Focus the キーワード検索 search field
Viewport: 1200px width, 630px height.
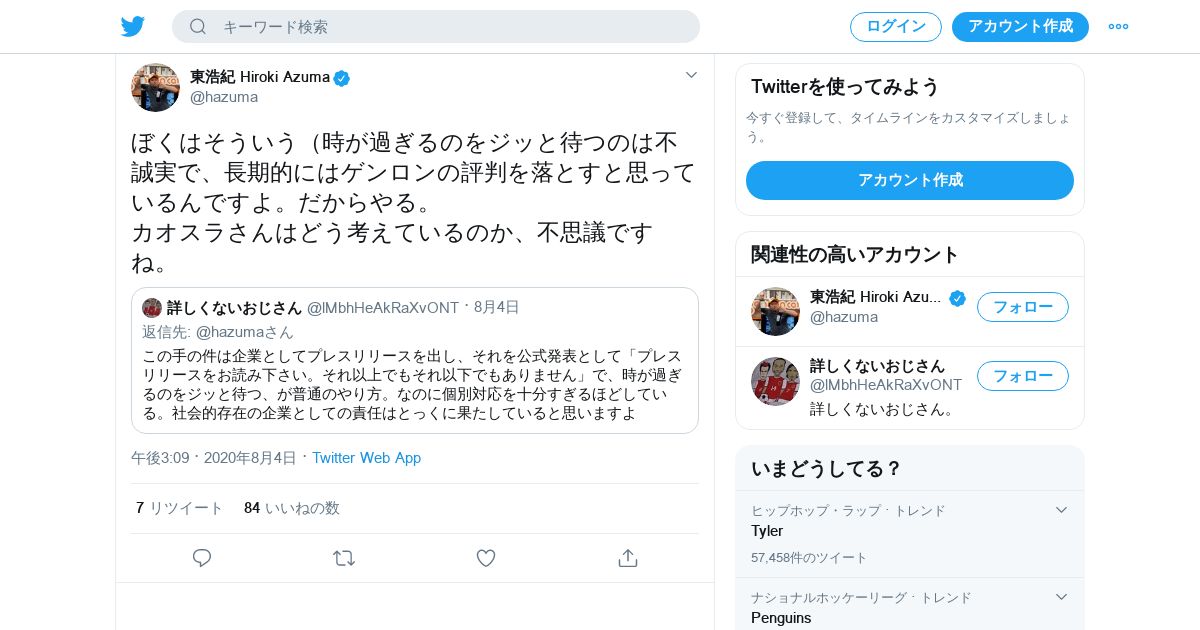pyautogui.click(x=450, y=27)
